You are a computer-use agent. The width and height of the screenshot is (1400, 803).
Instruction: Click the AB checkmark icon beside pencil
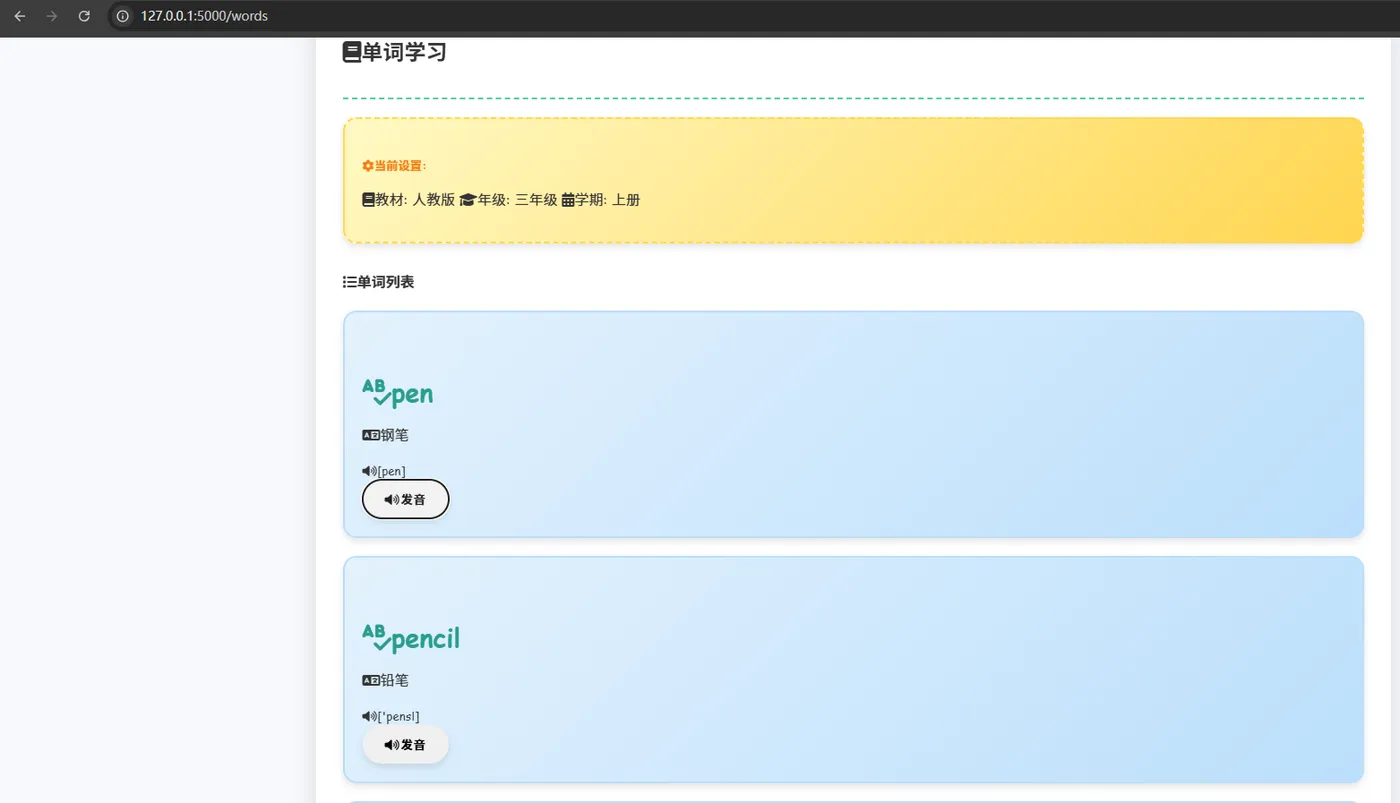(374, 638)
